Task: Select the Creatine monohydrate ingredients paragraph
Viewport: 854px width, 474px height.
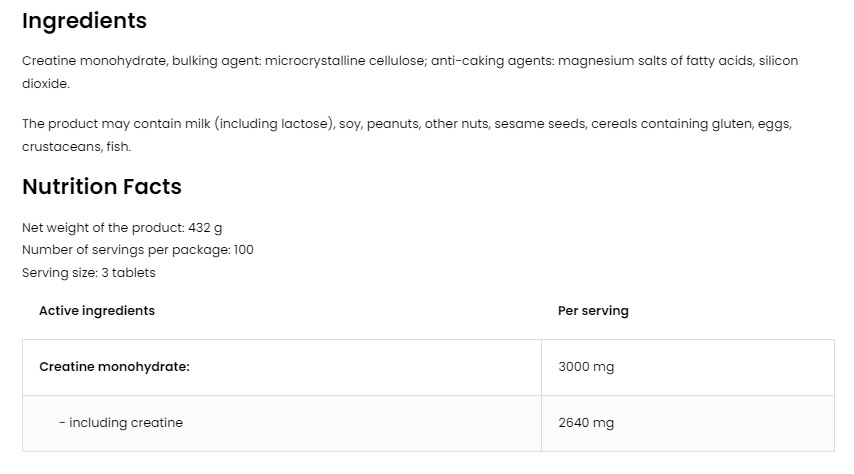Action: [410, 72]
